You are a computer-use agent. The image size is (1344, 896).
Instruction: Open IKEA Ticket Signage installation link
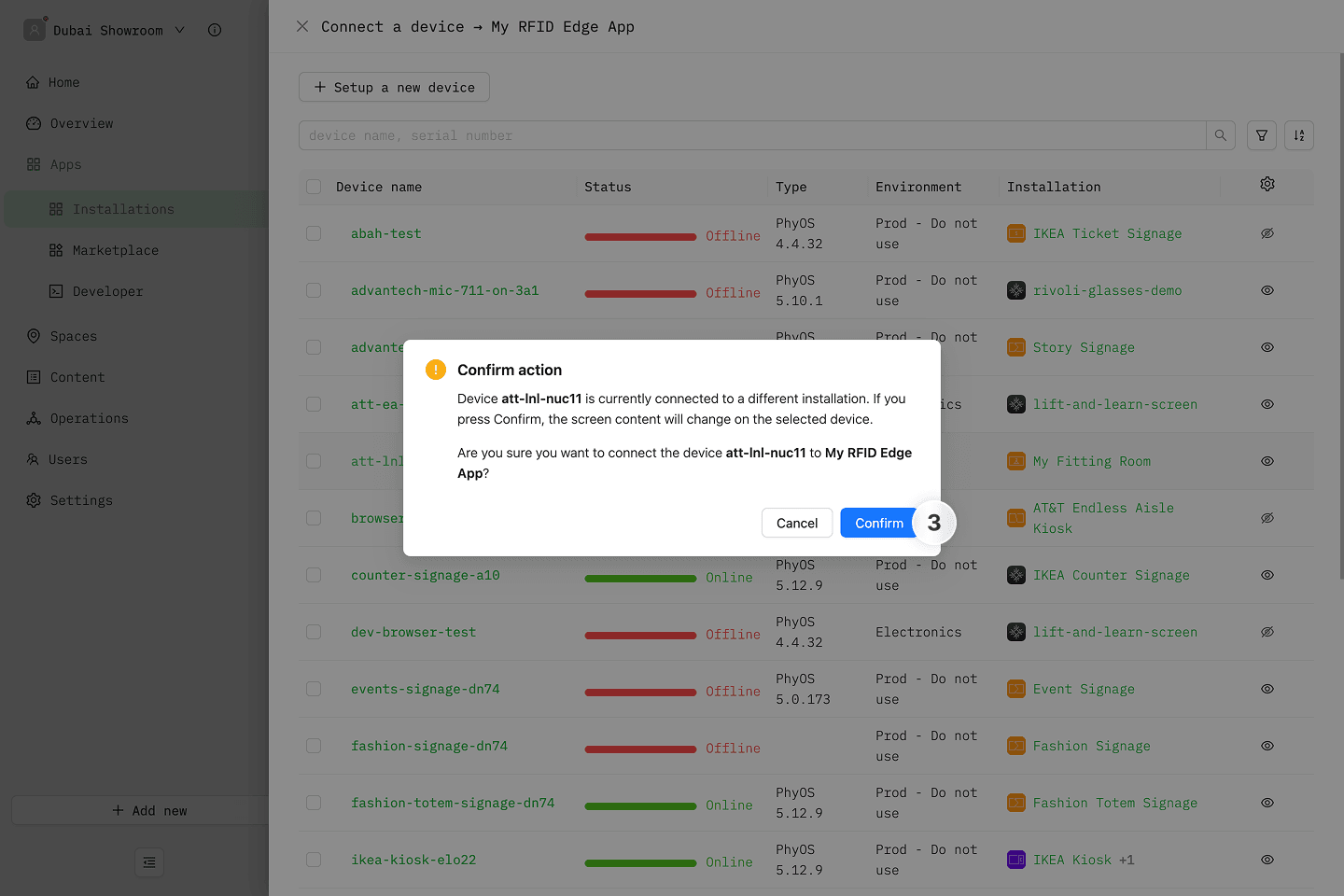pyautogui.click(x=1107, y=233)
